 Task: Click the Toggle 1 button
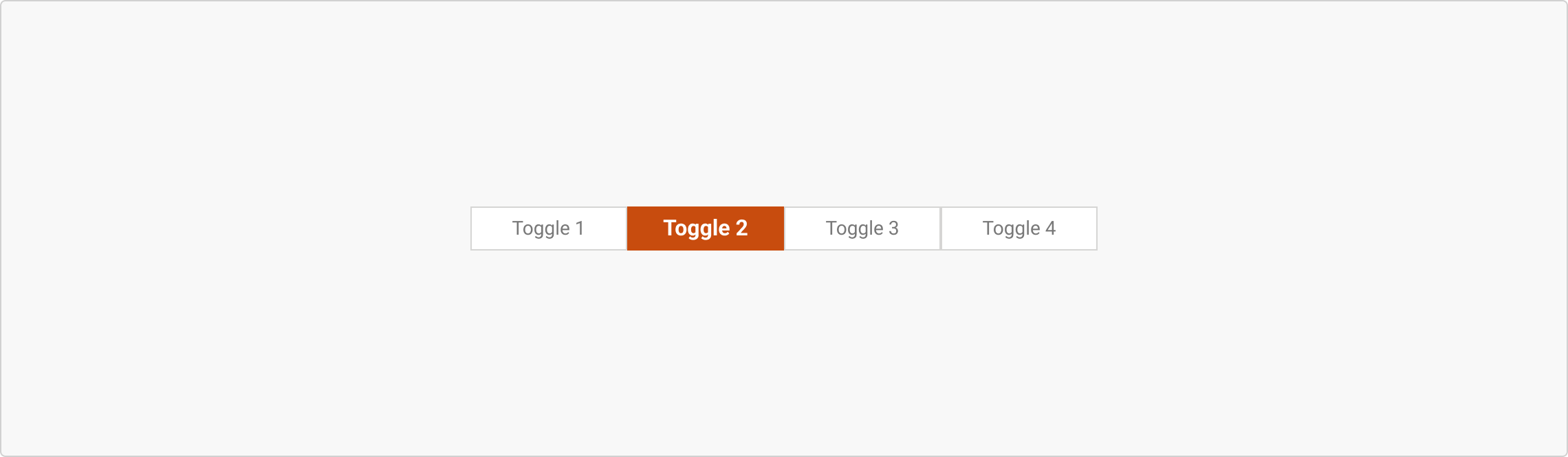tap(549, 228)
